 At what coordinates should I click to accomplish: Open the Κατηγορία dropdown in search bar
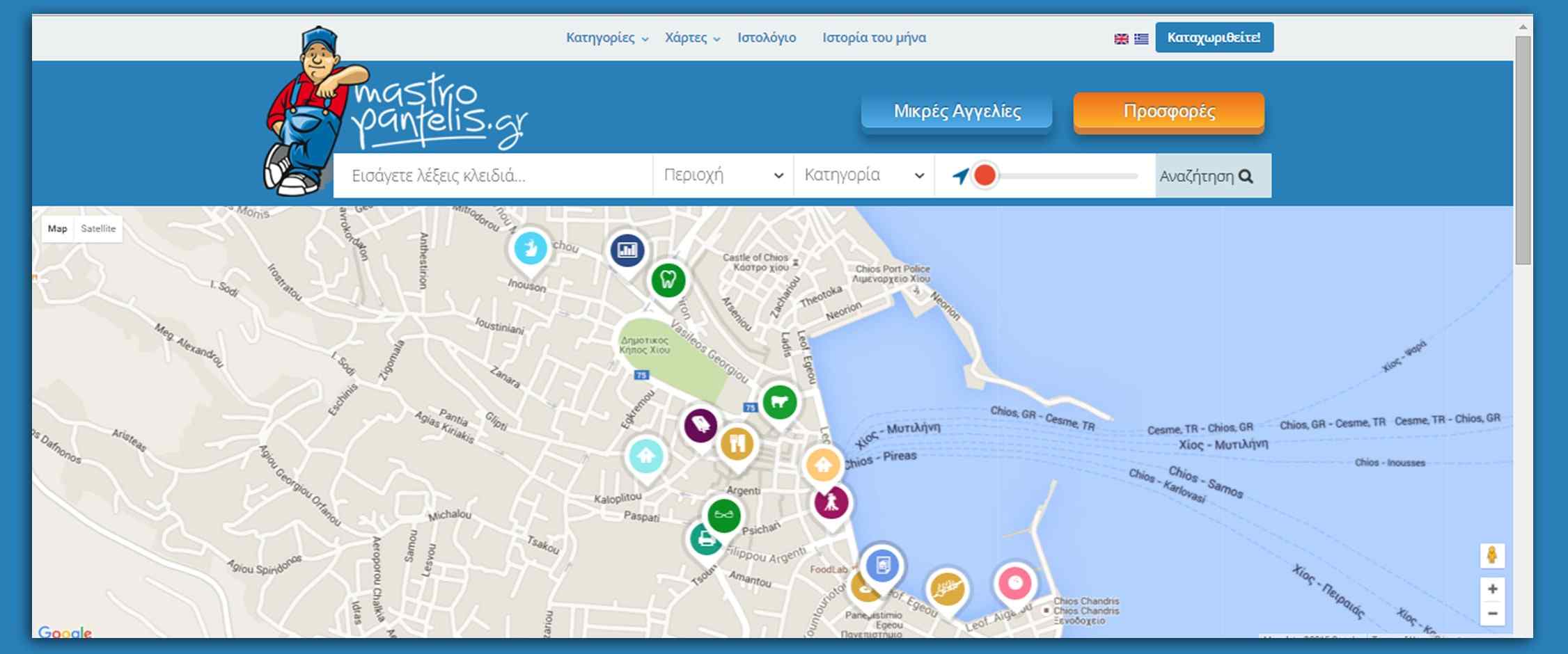[863, 175]
